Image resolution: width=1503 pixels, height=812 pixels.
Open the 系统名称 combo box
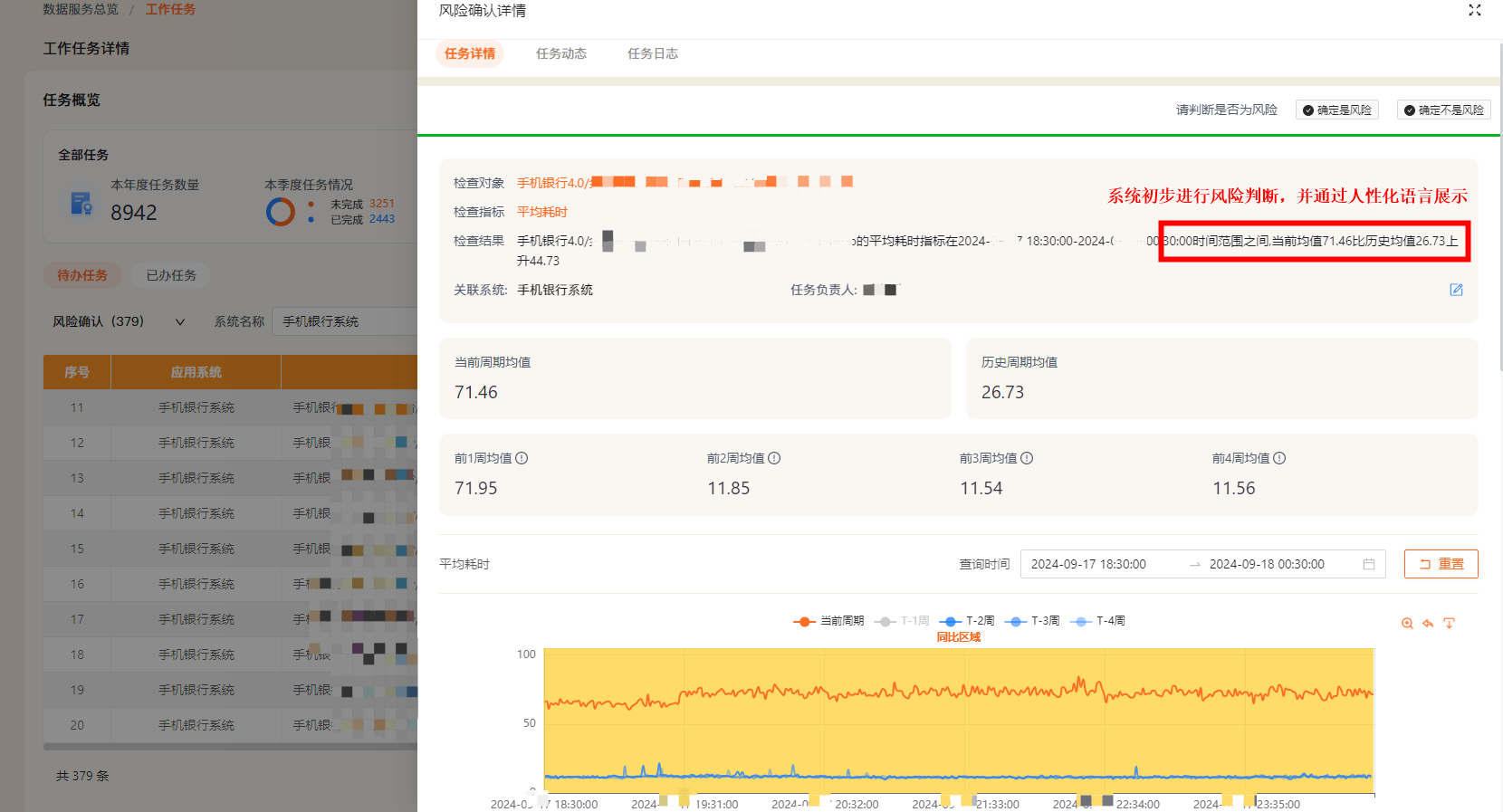[344, 321]
